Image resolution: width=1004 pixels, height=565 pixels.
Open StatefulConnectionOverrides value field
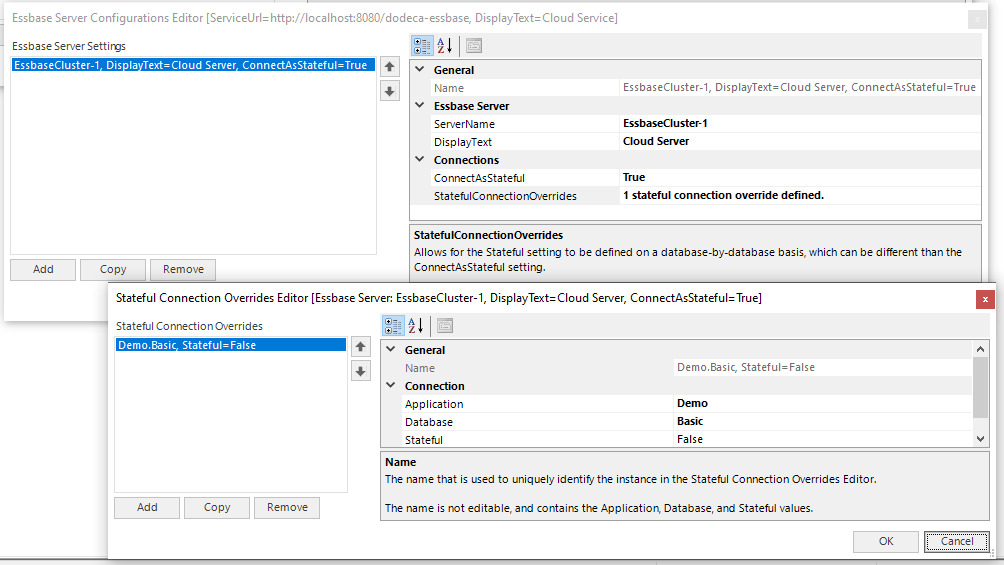click(x=800, y=195)
